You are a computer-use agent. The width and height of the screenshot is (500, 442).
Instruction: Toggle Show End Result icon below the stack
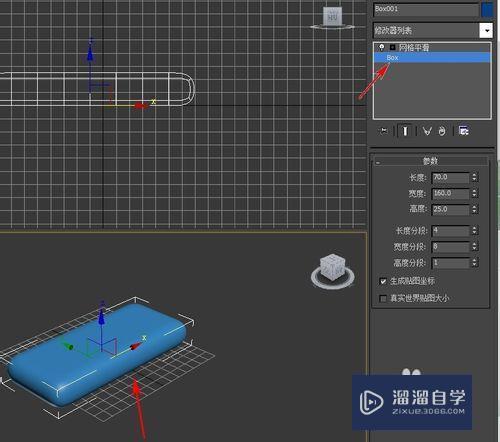(x=405, y=131)
